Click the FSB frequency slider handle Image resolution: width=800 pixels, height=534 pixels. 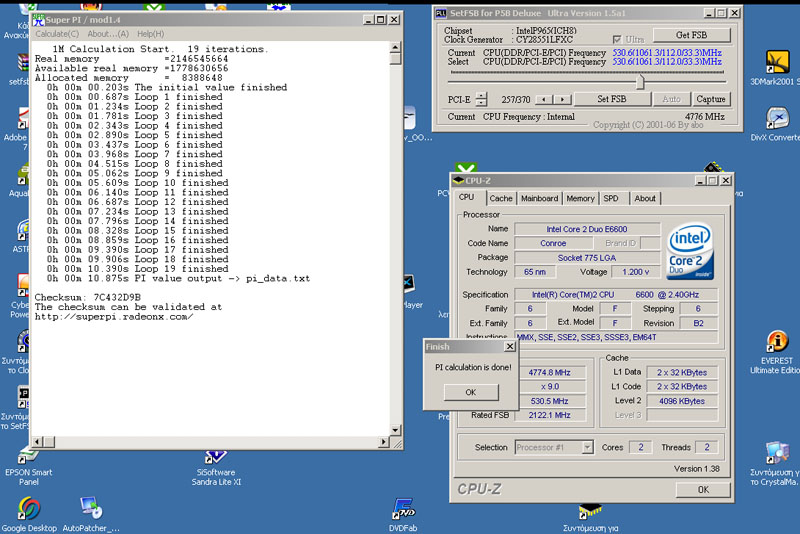tap(640, 80)
